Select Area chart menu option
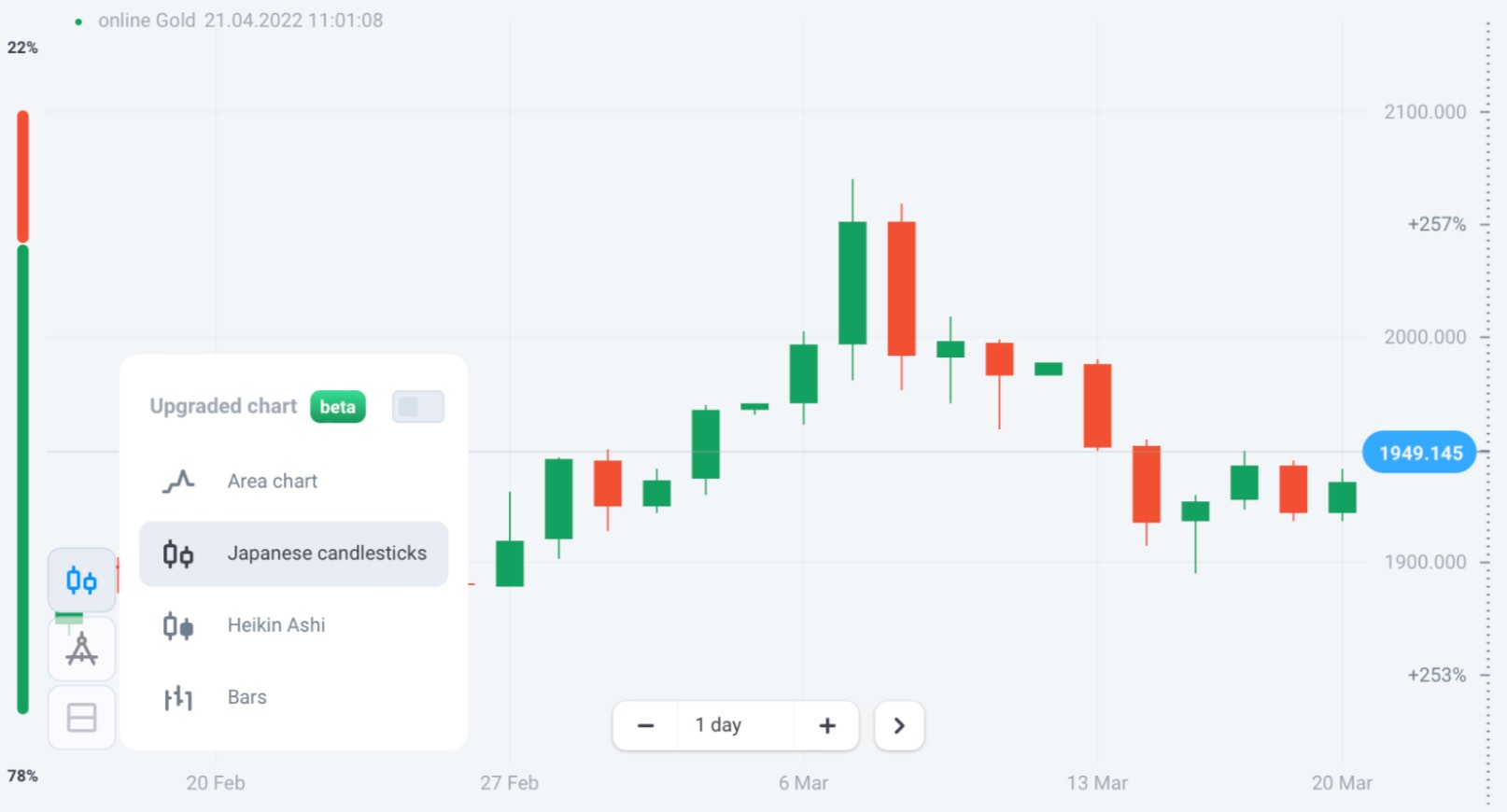Viewport: 1507px width, 812px height. point(273,482)
